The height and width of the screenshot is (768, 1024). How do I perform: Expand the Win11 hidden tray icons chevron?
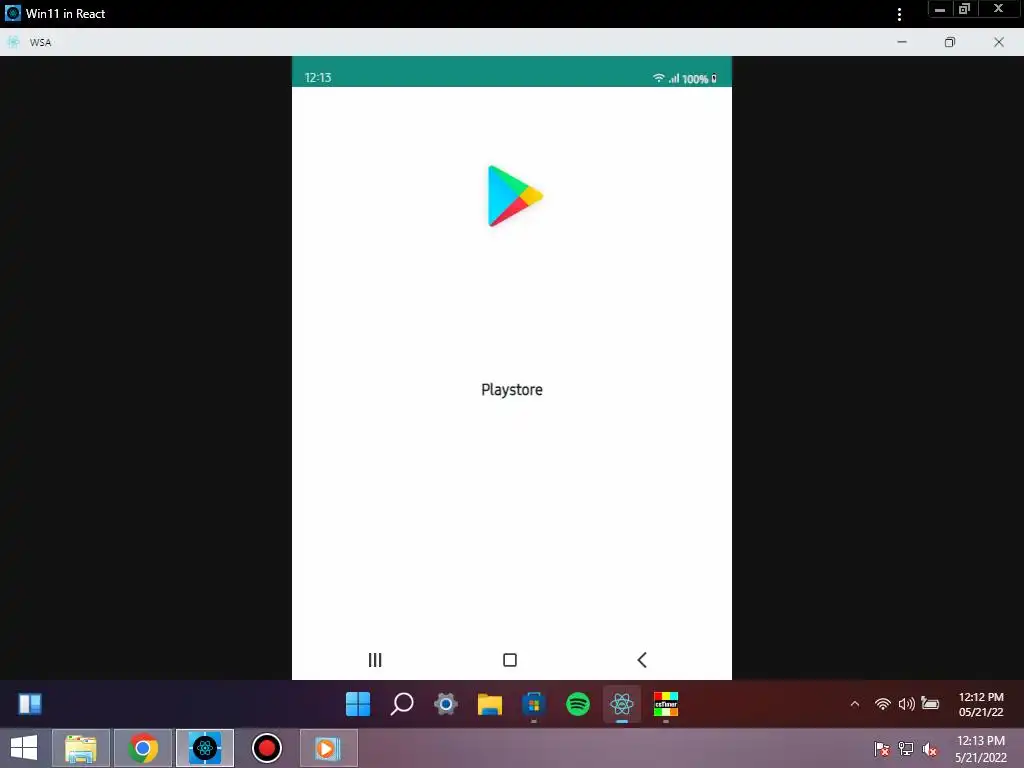pos(855,703)
